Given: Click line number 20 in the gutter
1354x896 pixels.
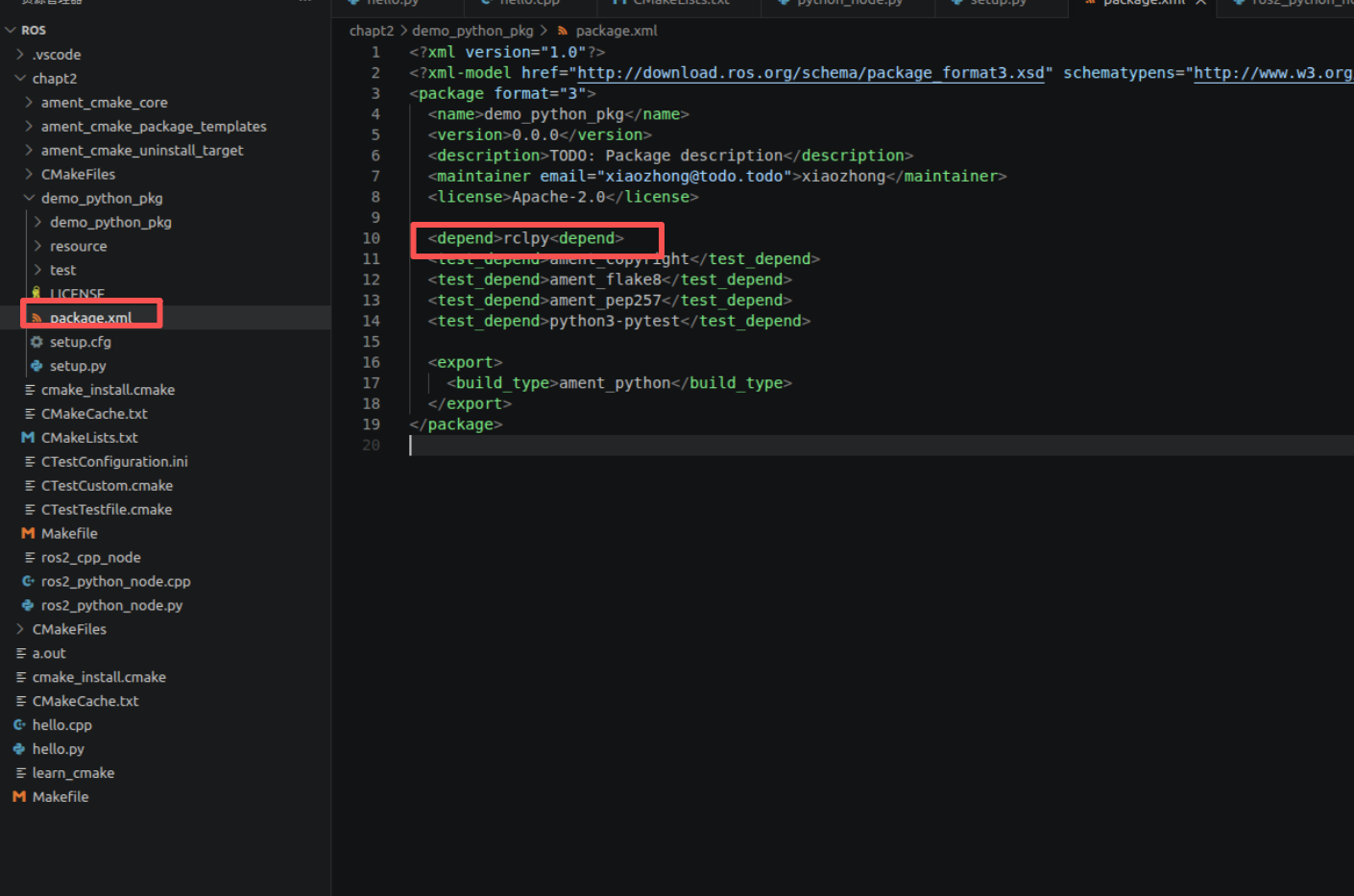Looking at the screenshot, I should pos(372,446).
